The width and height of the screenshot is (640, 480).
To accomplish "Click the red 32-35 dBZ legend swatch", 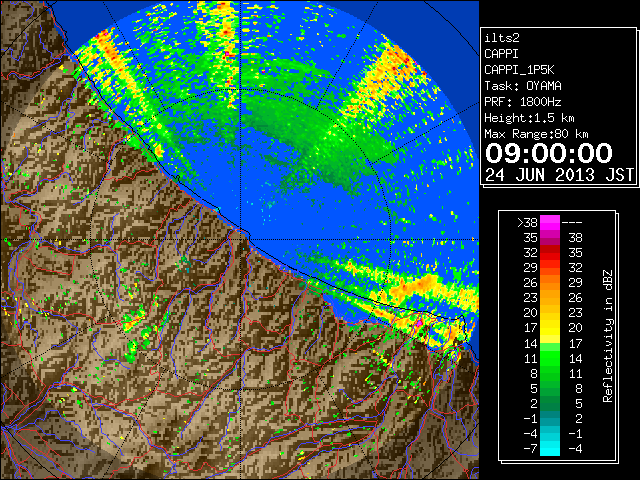I will pyautogui.click(x=550, y=253).
